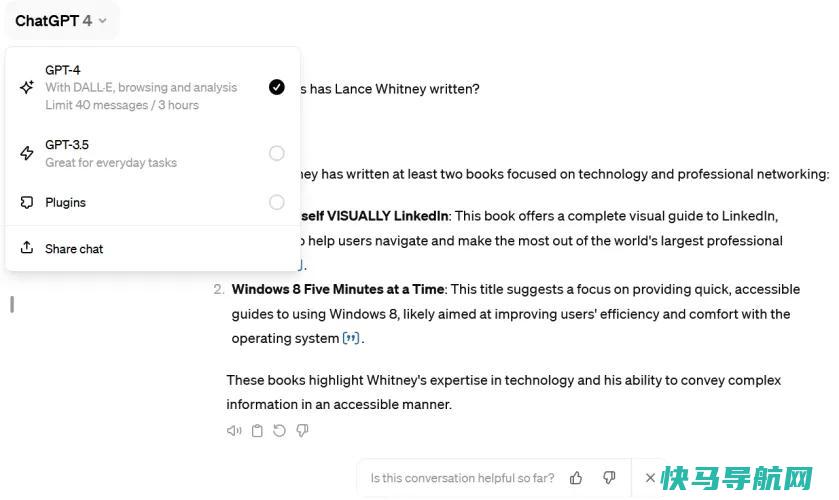This screenshot has height=500, width=839.
Task: Select the GPT-4 checked radio button
Action: tap(277, 87)
